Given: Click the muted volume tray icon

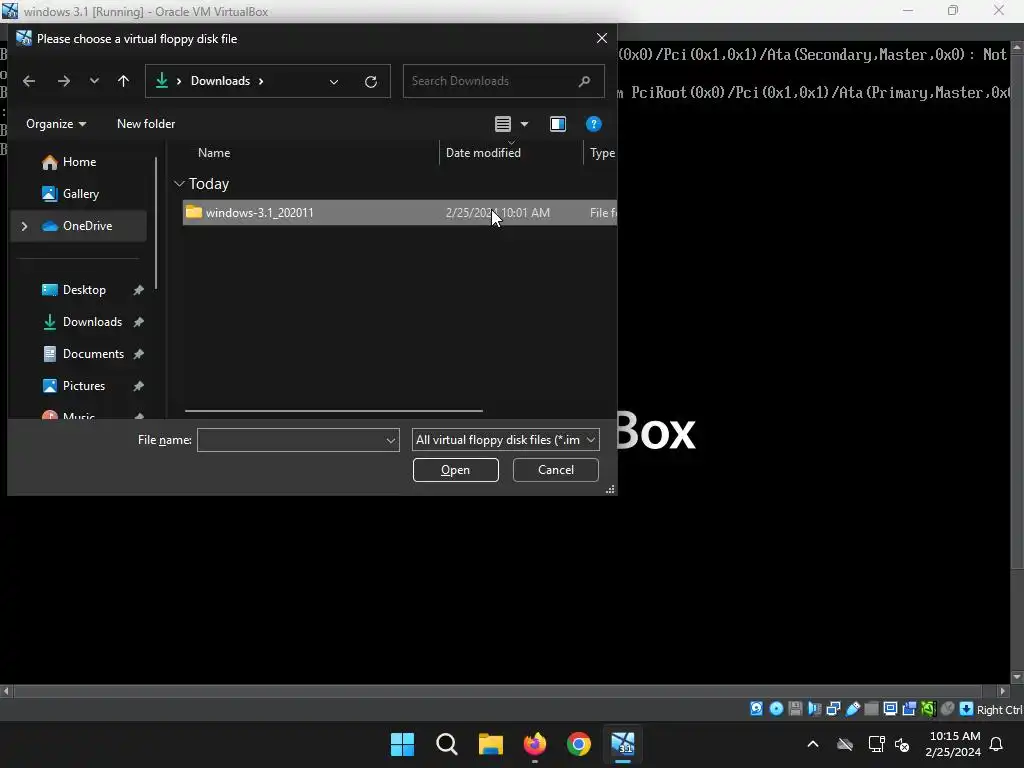Looking at the screenshot, I should pyautogui.click(x=902, y=744).
